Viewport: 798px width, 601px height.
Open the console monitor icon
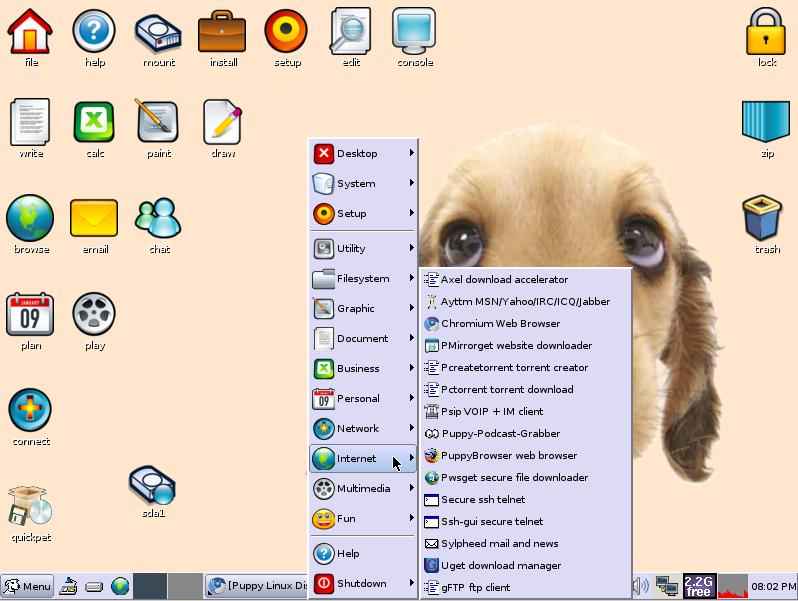[x=414, y=31]
